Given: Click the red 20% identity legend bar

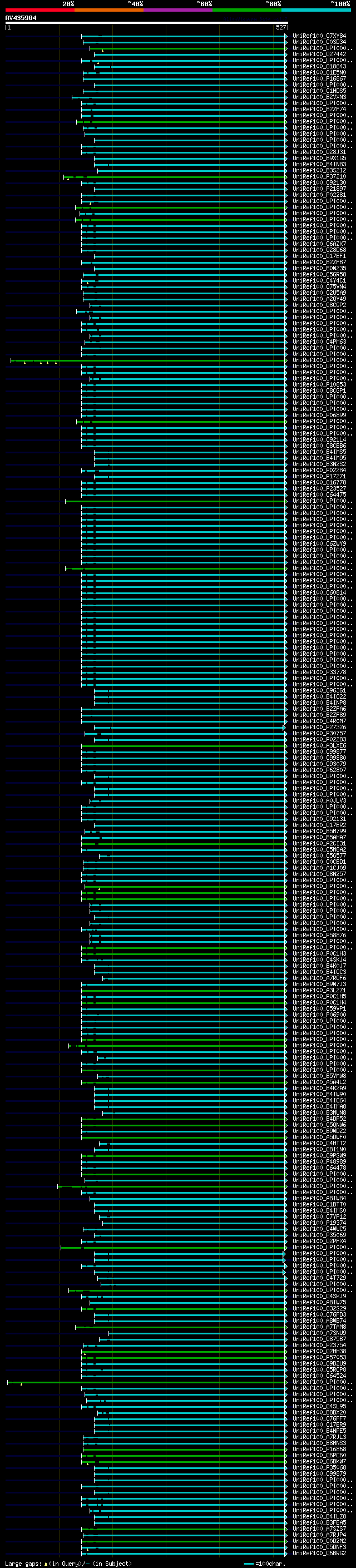Looking at the screenshot, I should (x=39, y=11).
